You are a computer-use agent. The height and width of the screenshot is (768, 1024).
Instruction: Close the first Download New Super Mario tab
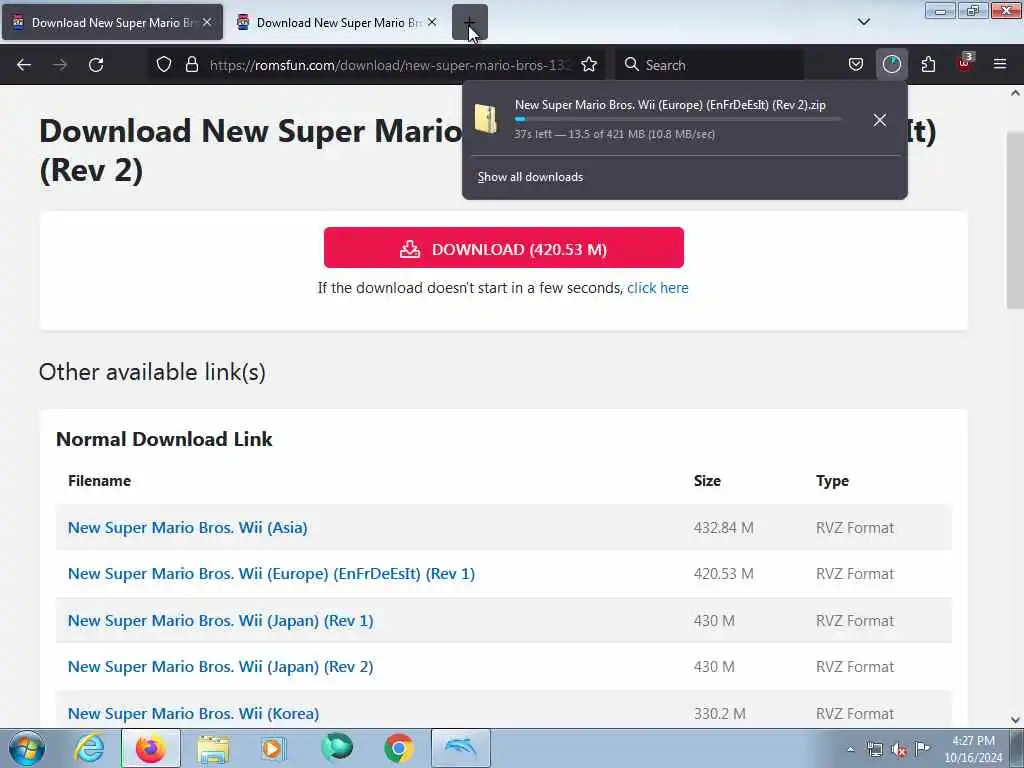pyautogui.click(x=207, y=22)
